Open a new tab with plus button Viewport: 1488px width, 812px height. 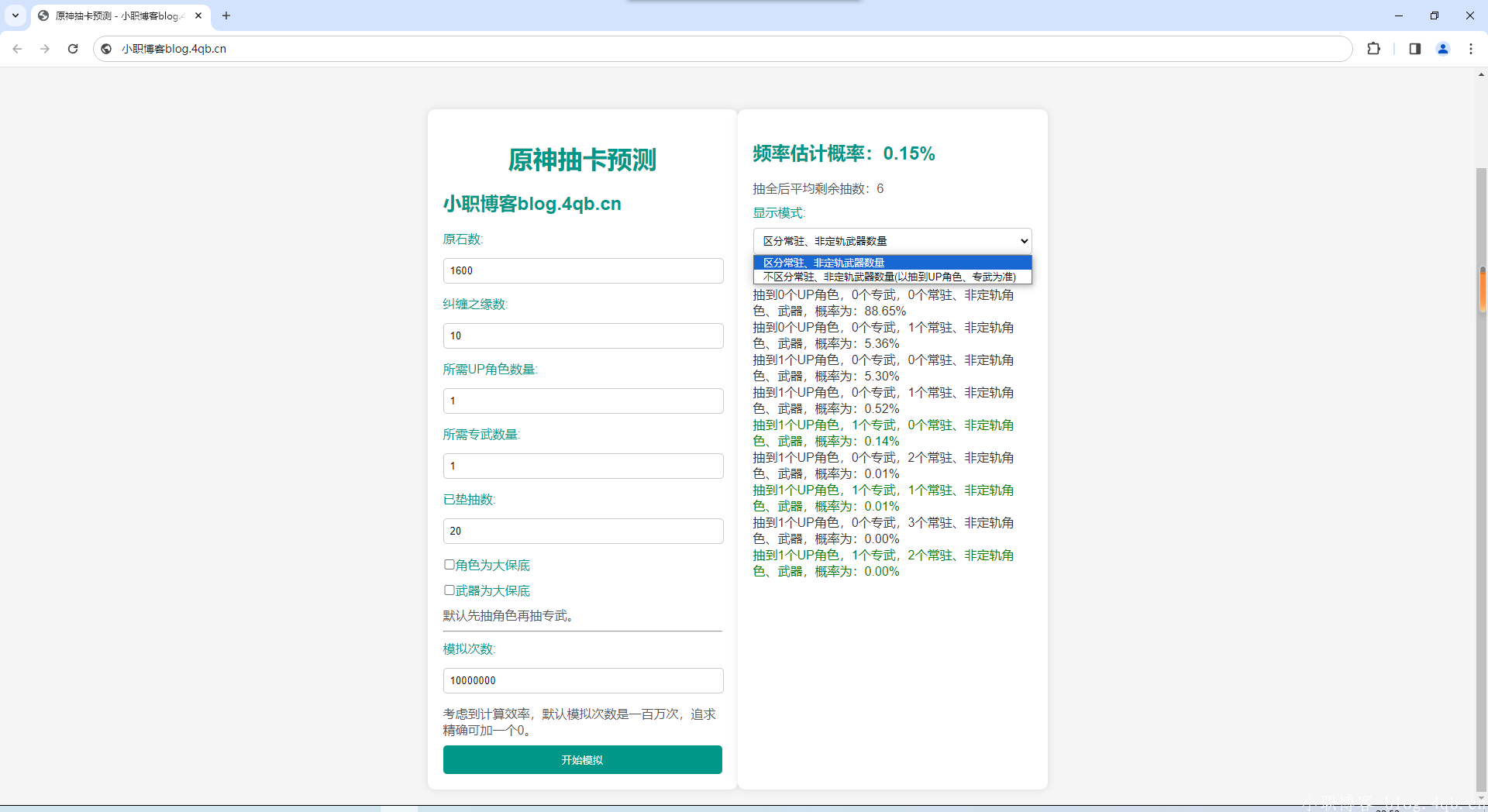226,15
